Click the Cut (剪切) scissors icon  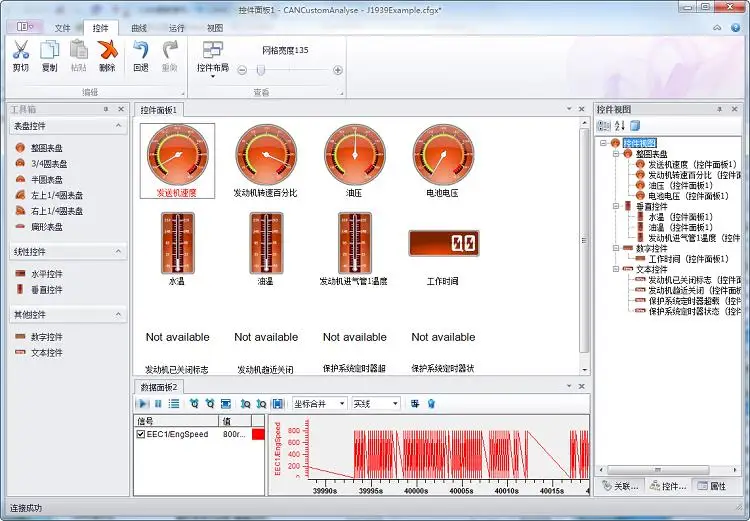click(21, 50)
